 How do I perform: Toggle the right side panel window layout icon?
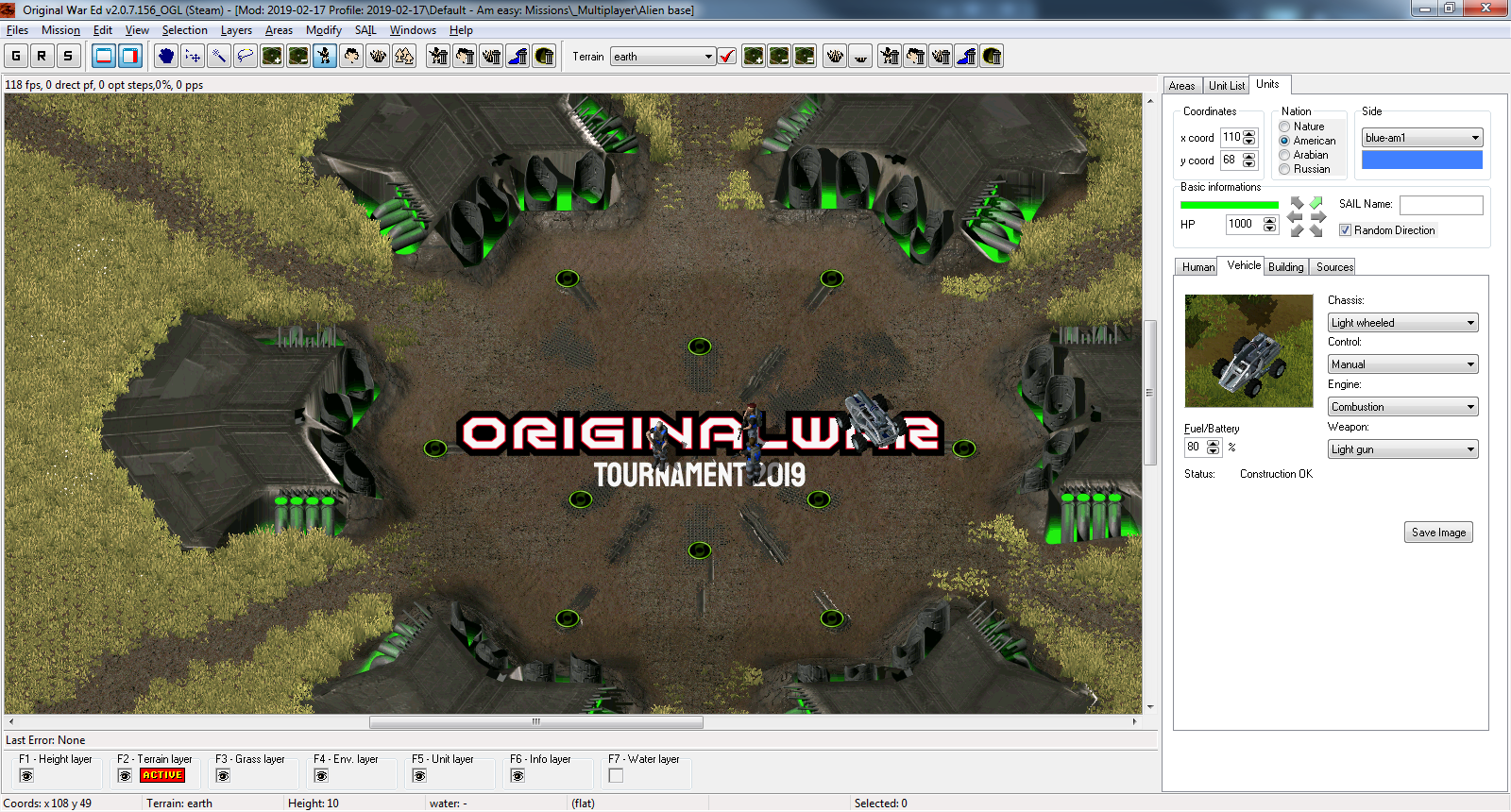[130, 56]
